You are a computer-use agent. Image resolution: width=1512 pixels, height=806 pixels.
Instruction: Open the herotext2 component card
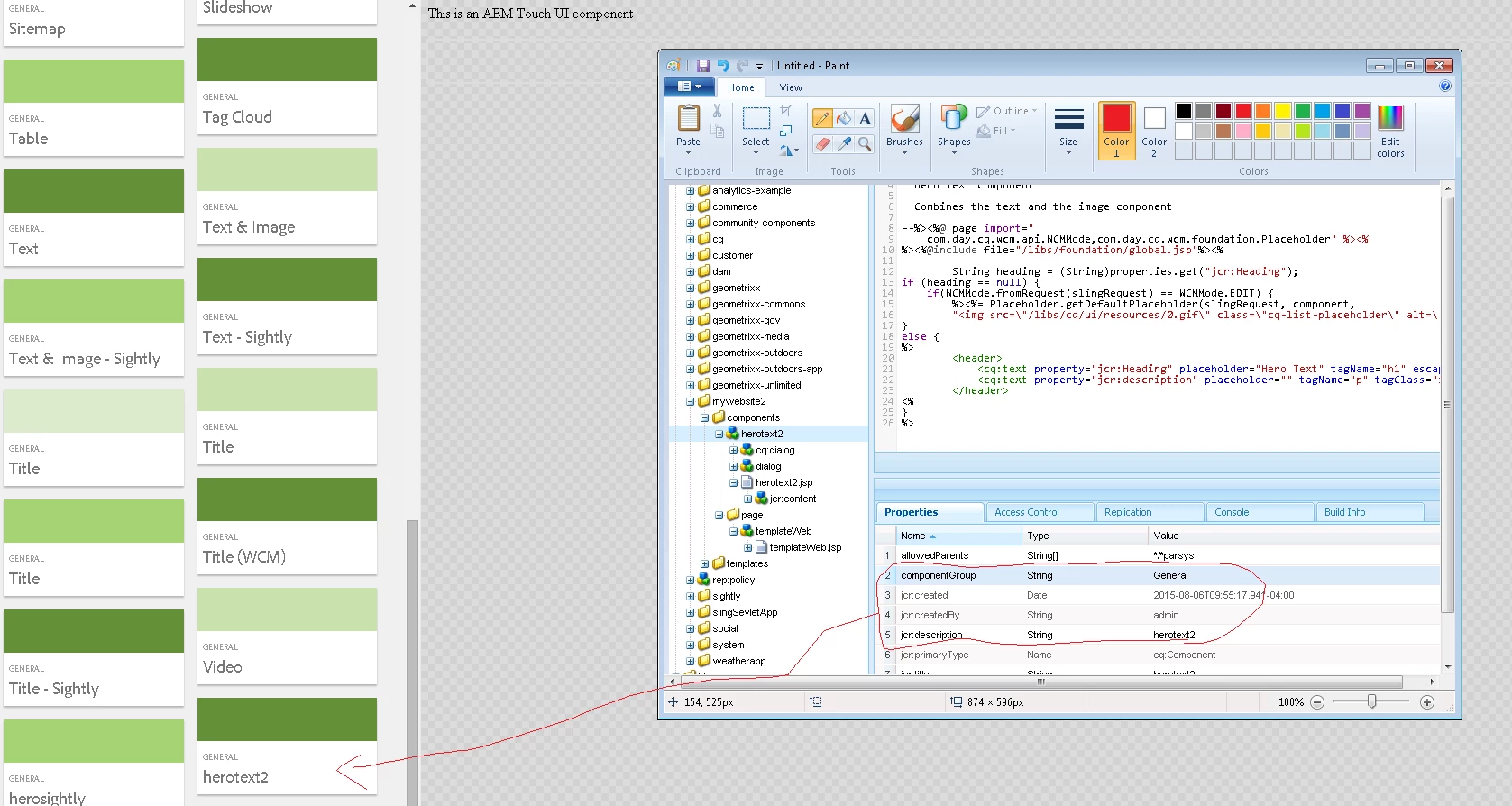coord(287,746)
